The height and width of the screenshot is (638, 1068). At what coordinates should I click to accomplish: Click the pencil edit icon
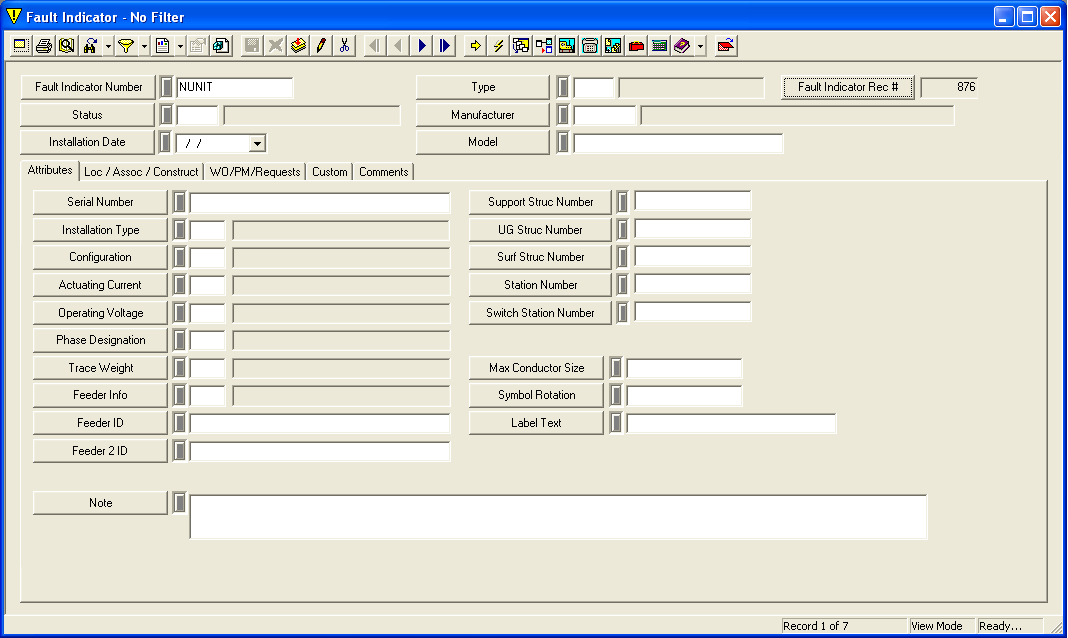[321, 46]
